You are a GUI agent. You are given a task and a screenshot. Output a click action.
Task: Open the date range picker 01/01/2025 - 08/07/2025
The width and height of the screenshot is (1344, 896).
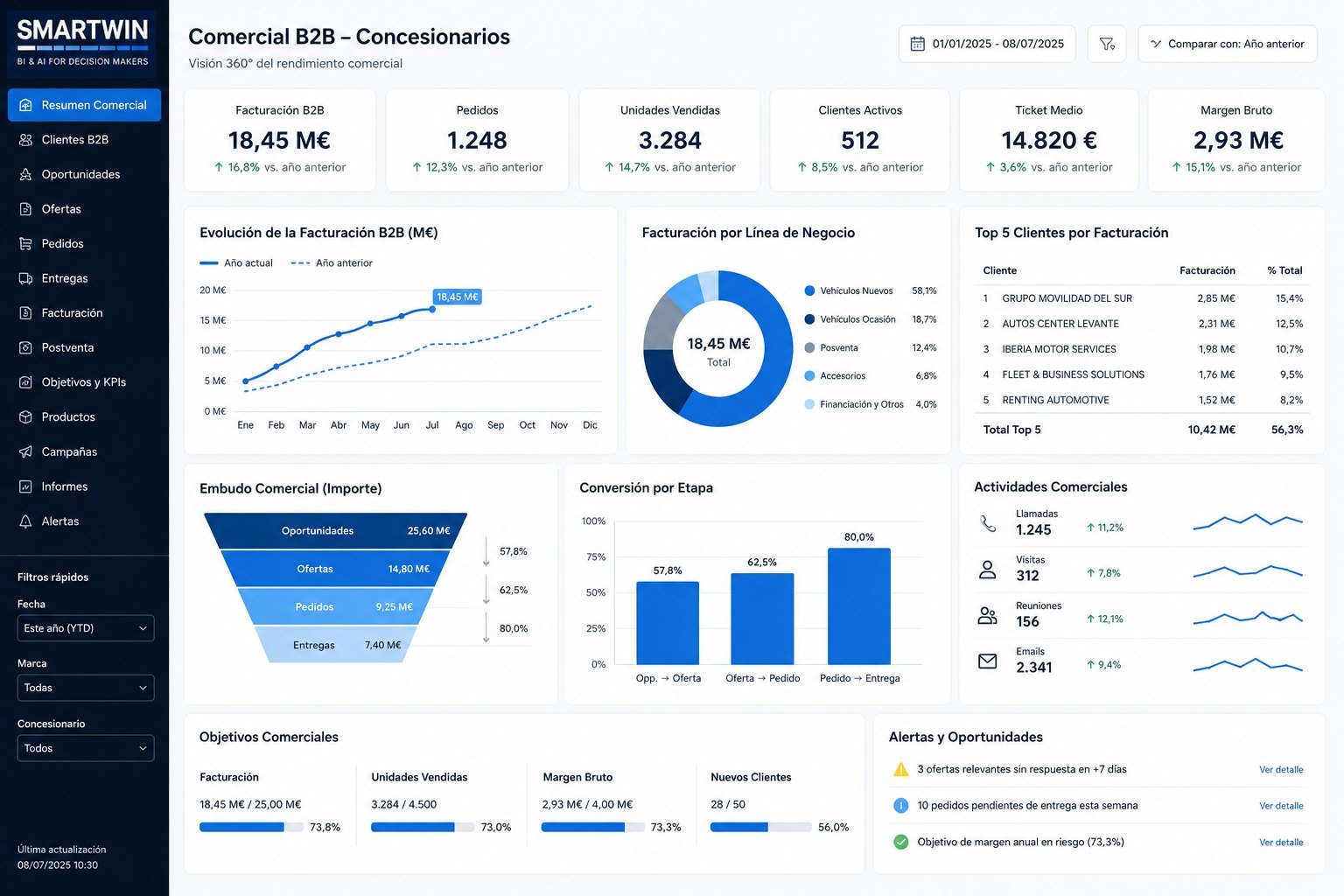(x=989, y=44)
